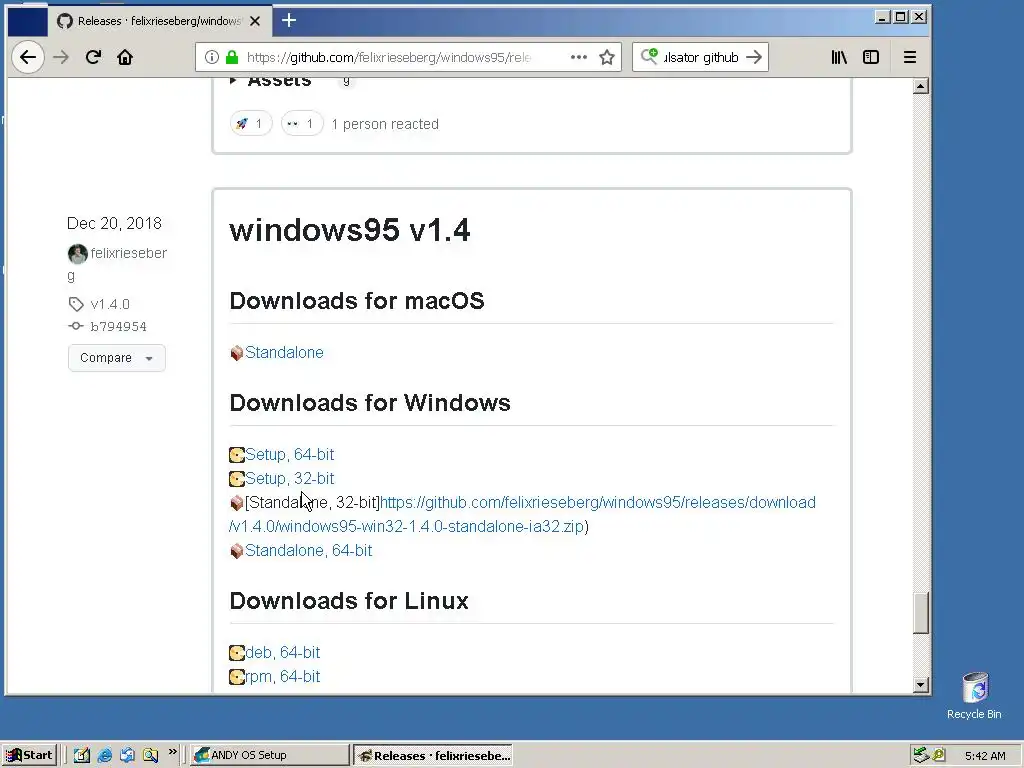
Task: Click the 'Downloads for Linux' heading
Action: [349, 601]
